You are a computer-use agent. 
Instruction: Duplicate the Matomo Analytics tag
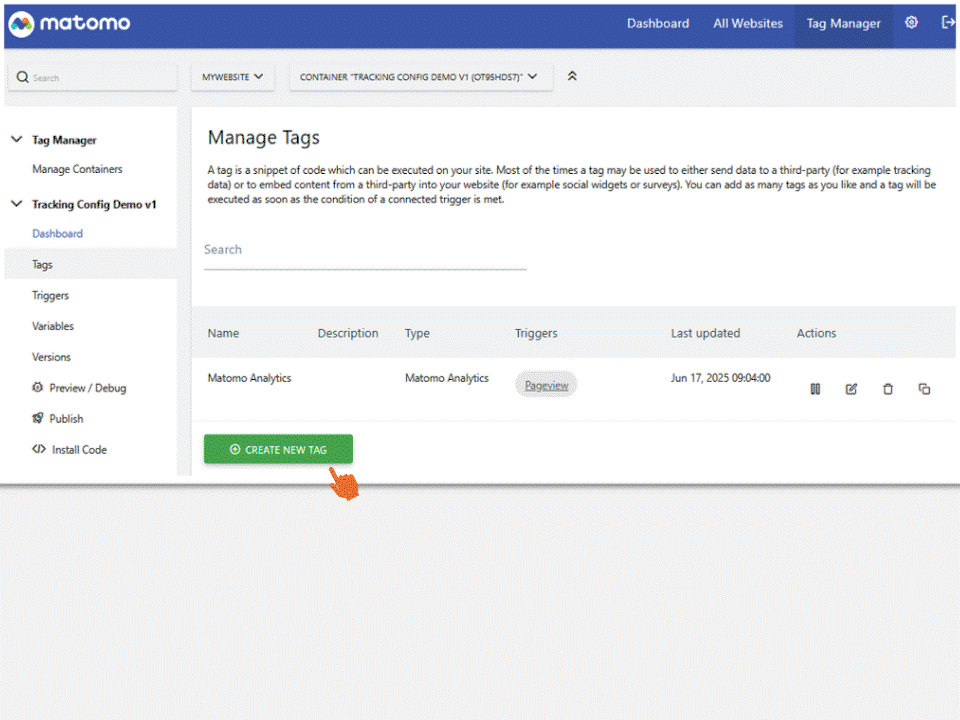(x=924, y=389)
